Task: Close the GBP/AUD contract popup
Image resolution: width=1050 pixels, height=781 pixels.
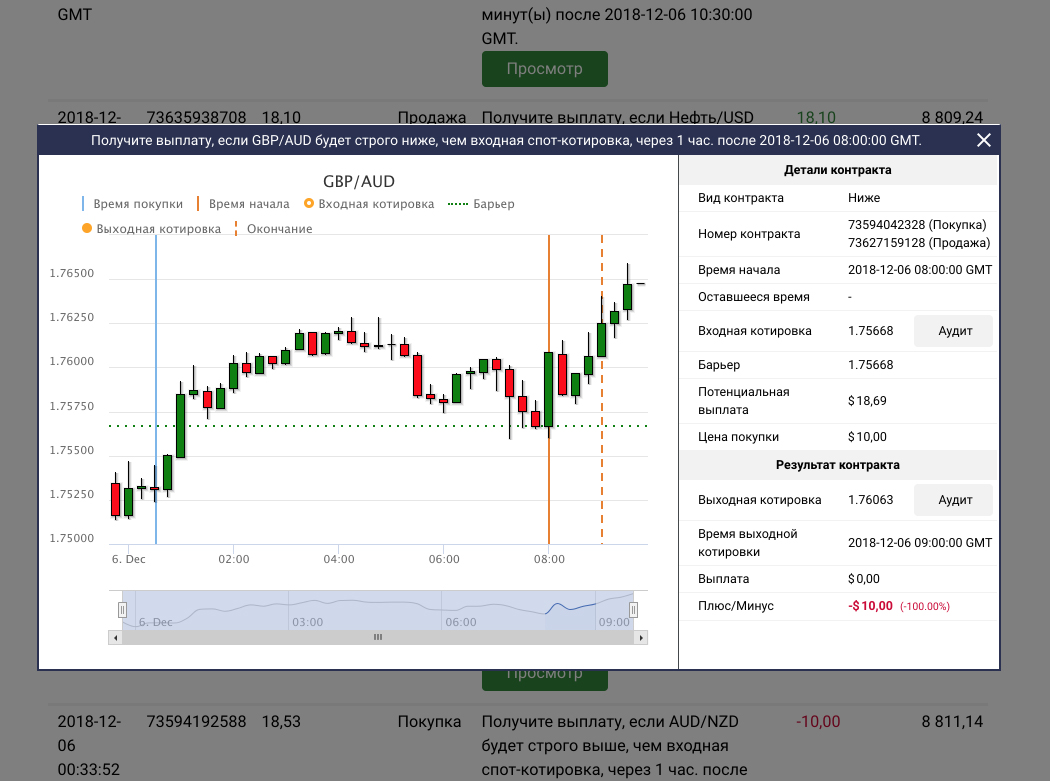Action: (x=983, y=141)
